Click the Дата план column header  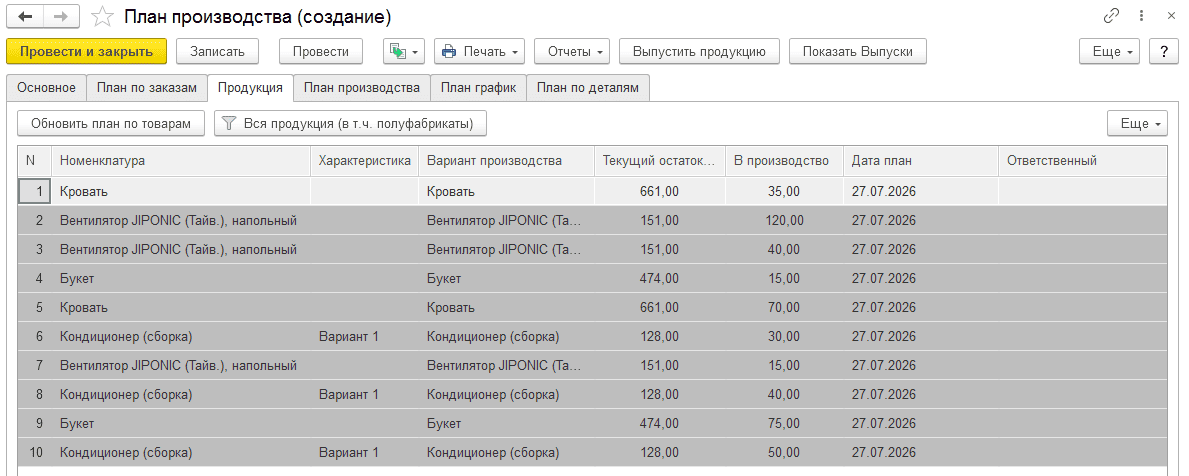click(921, 161)
